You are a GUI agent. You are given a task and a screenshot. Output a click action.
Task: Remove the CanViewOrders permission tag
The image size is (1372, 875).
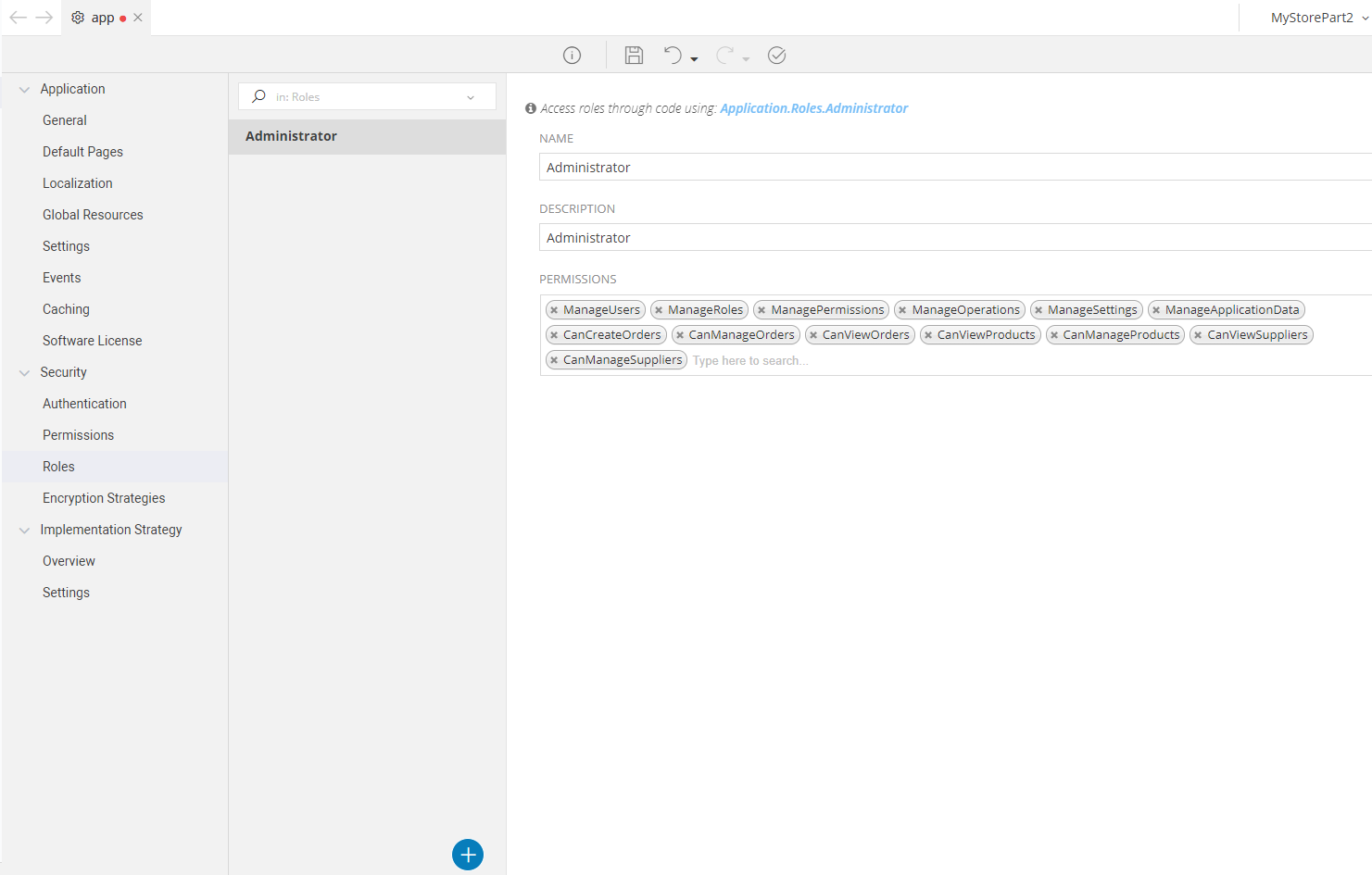point(813,335)
